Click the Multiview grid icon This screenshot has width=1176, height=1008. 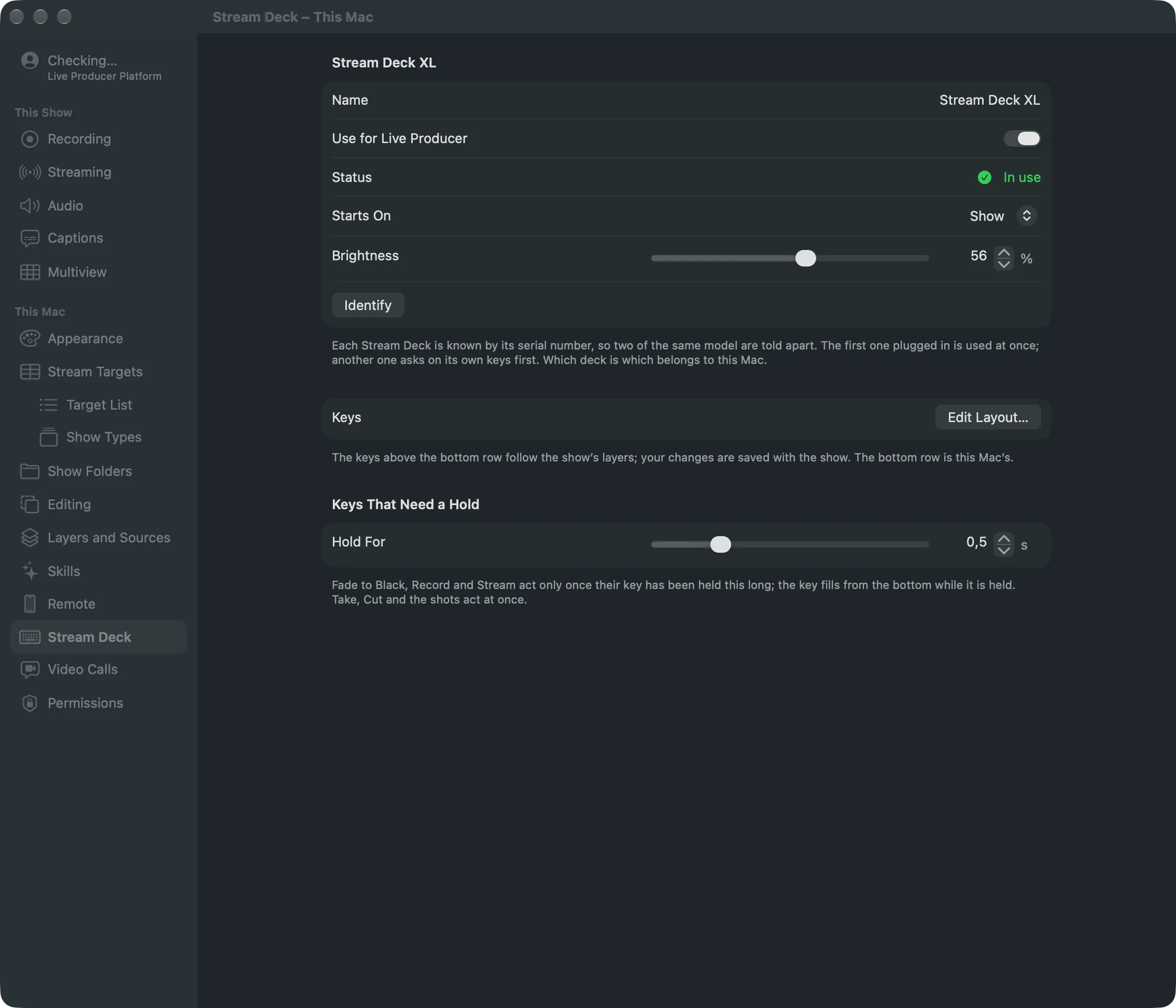click(30, 272)
